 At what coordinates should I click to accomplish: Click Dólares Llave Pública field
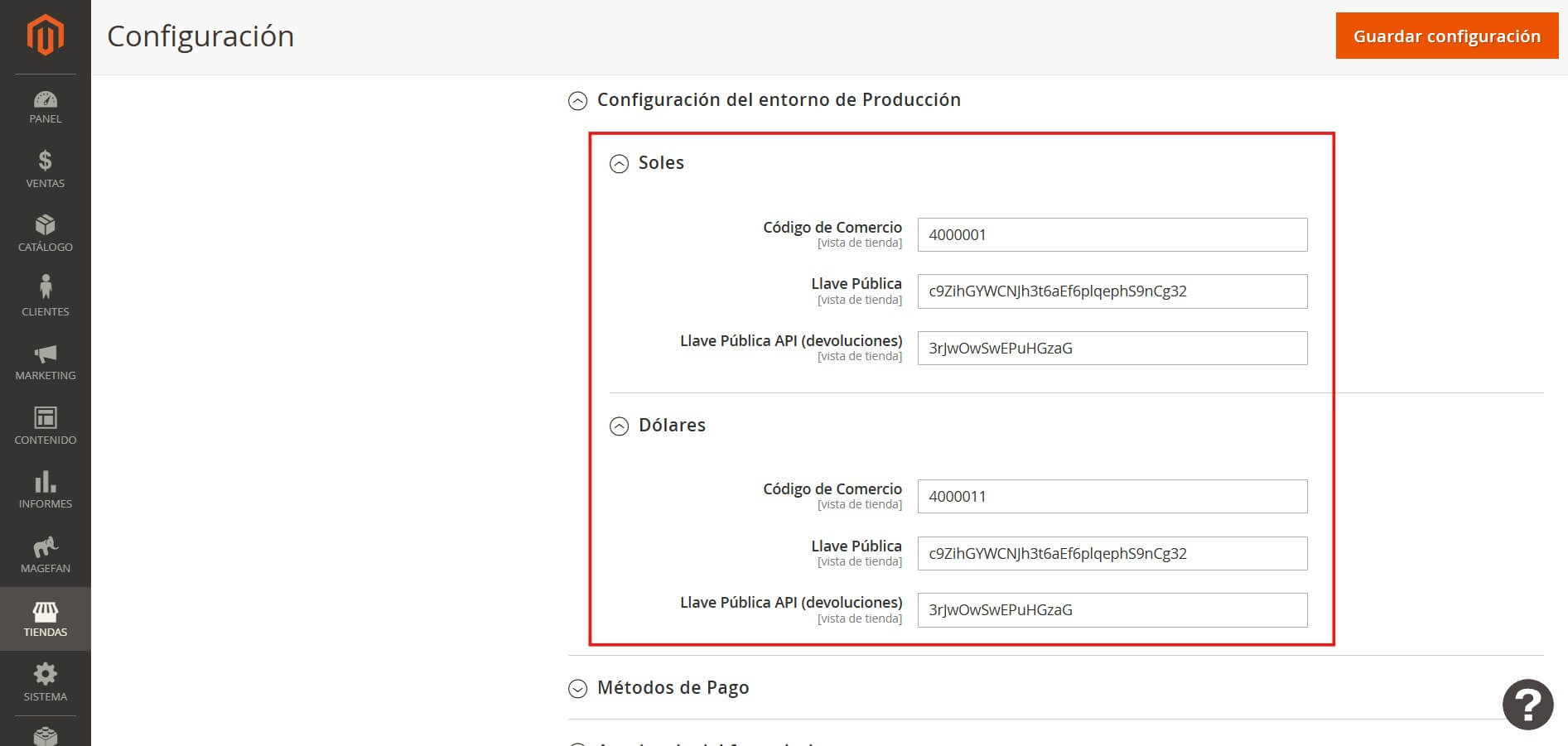[x=1112, y=554]
